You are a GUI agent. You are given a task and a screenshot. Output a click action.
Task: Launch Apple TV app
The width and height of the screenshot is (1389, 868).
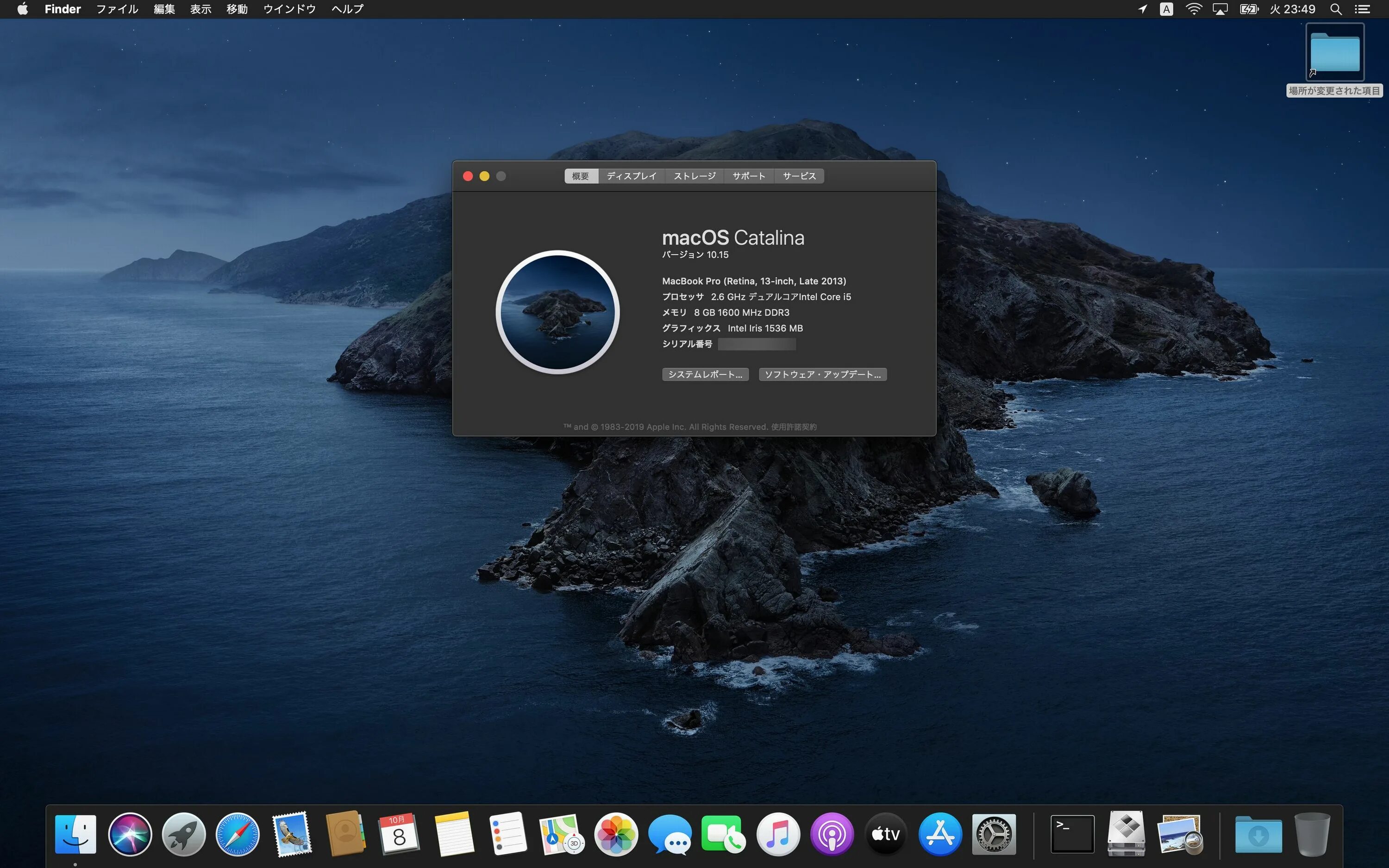pyautogui.click(x=886, y=834)
